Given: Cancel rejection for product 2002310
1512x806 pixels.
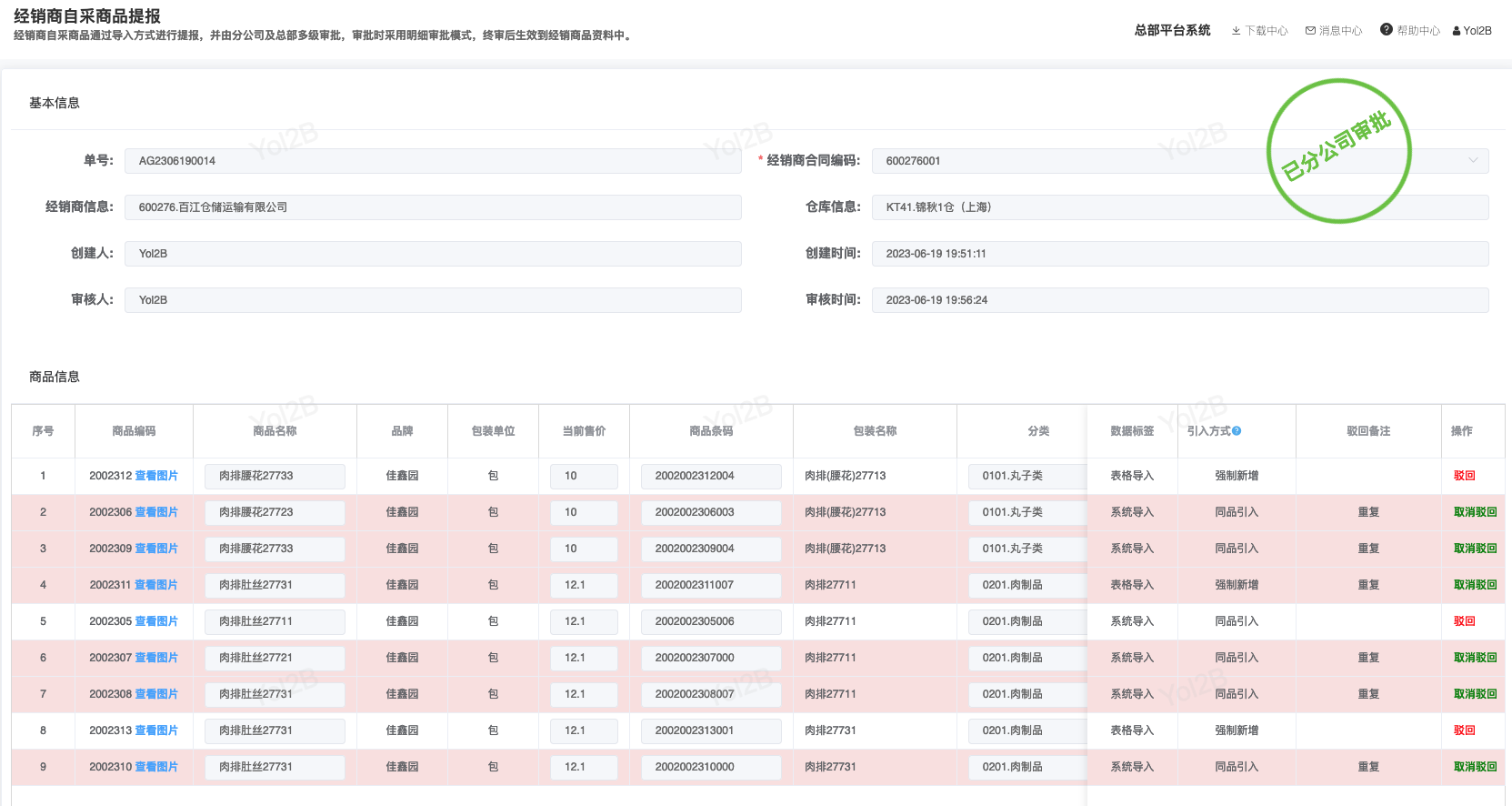Looking at the screenshot, I should click(1474, 767).
